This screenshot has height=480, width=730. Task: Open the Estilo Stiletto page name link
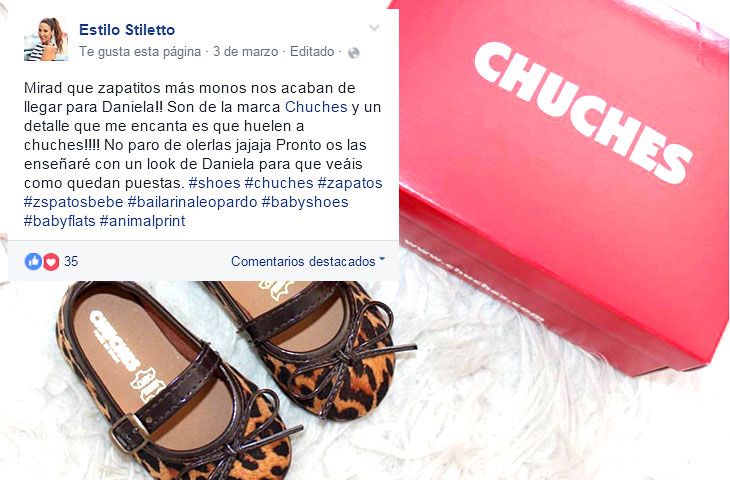(x=127, y=30)
